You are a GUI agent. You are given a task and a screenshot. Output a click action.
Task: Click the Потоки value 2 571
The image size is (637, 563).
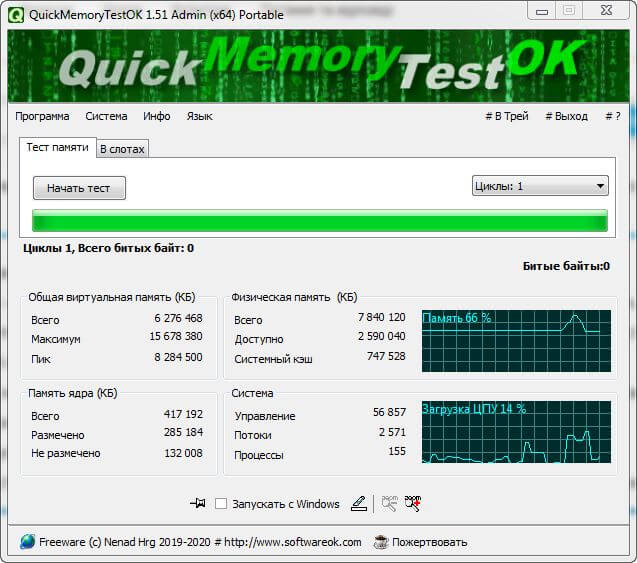tap(392, 432)
